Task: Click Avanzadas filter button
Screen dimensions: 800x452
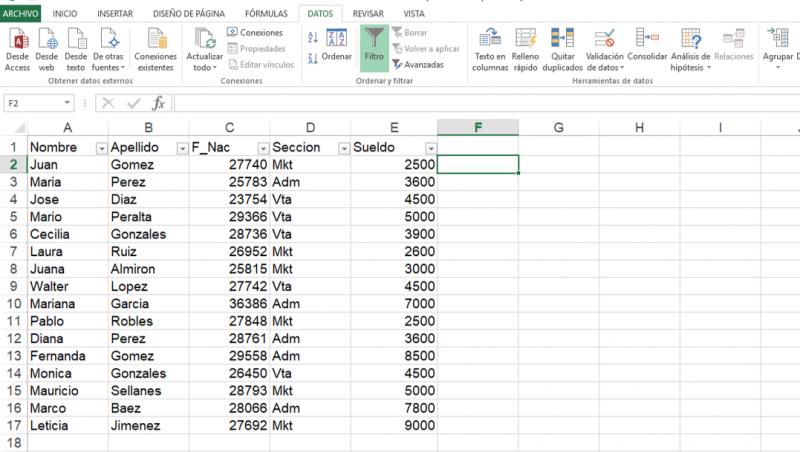Action: point(418,65)
